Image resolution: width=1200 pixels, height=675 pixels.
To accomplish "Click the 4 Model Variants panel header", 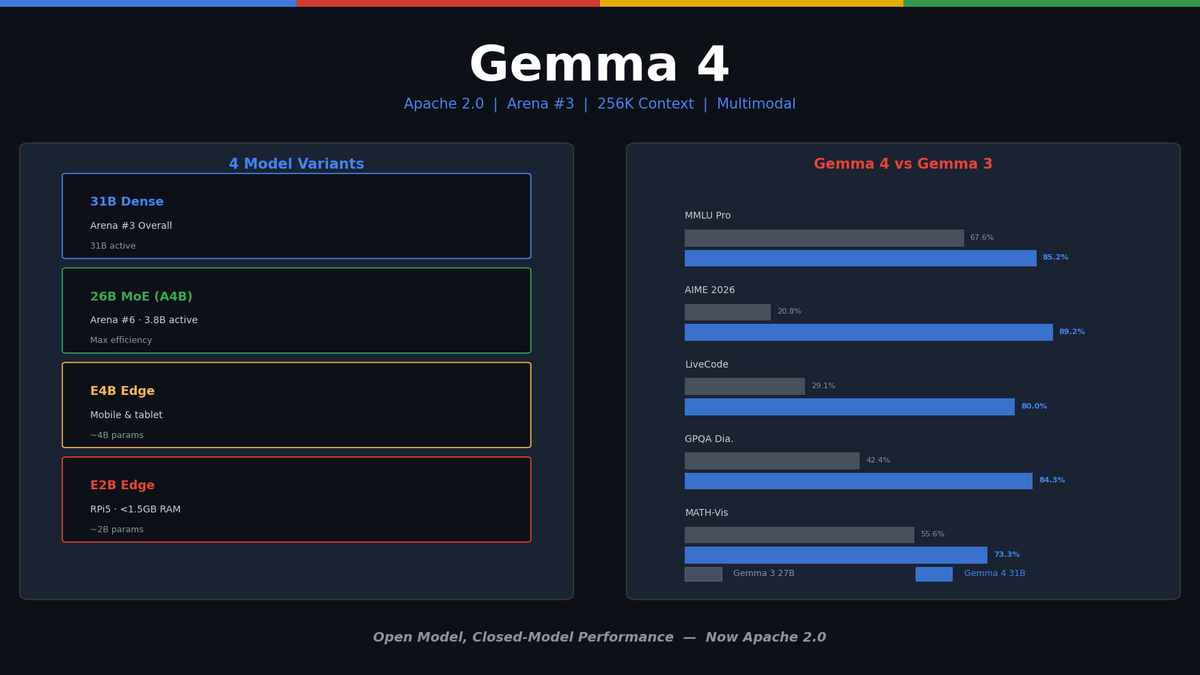I will tap(296, 163).
